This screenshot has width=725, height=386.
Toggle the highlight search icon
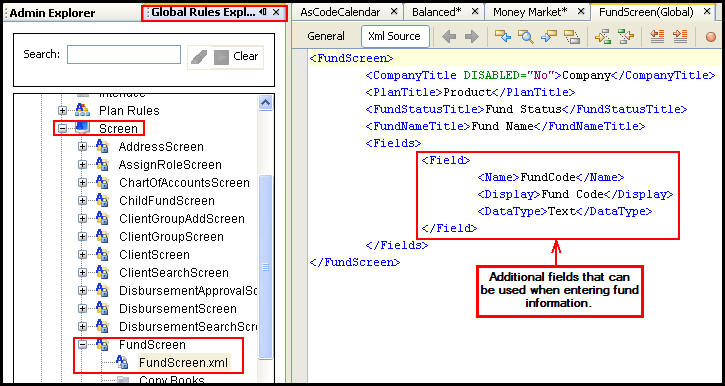click(572, 37)
